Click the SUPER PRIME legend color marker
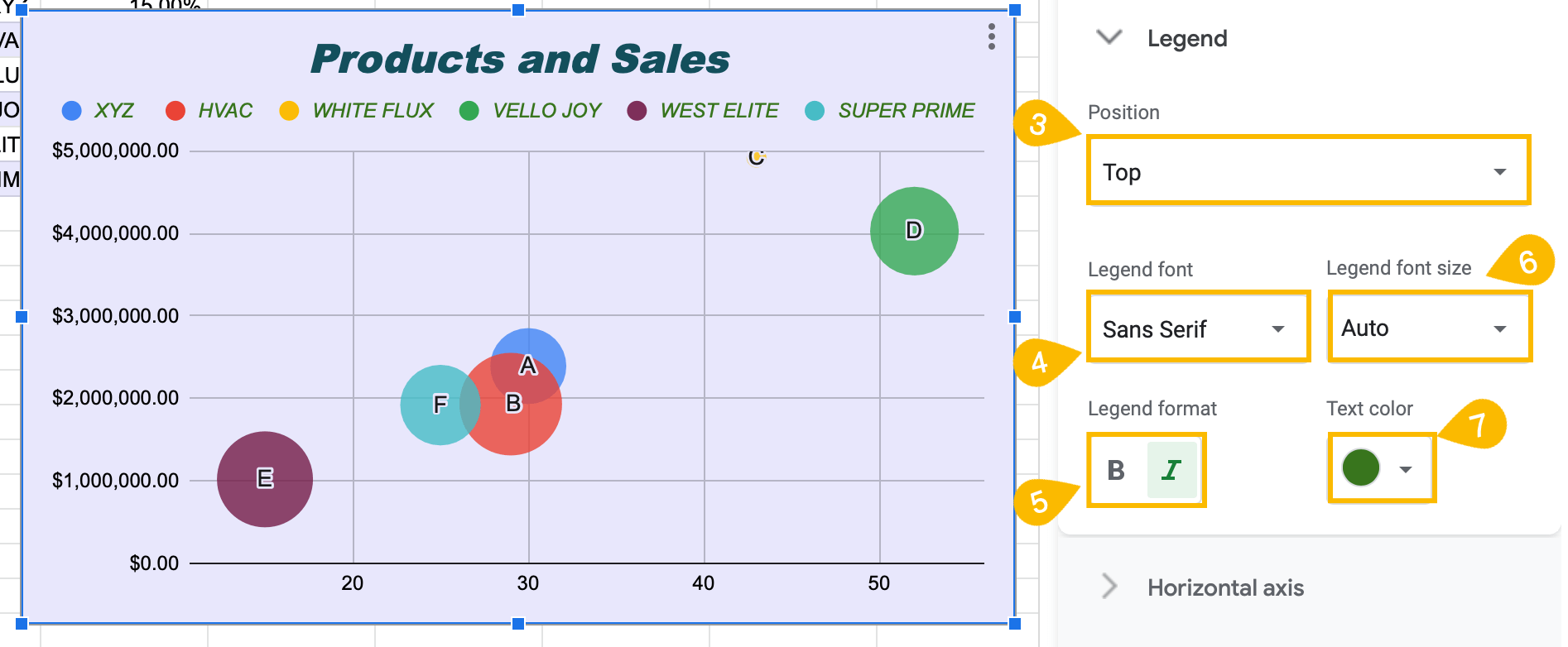Screen dimensions: 1568x647 815,110
